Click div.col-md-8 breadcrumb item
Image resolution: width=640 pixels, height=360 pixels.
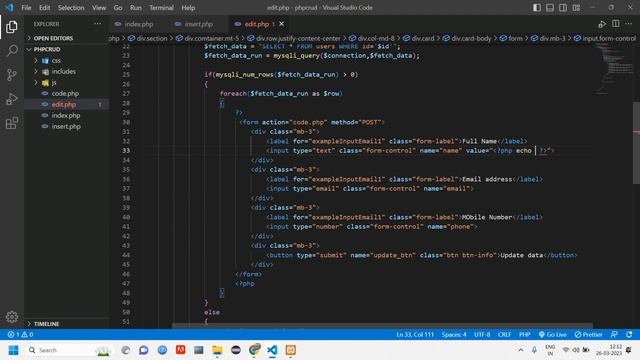(x=372, y=38)
